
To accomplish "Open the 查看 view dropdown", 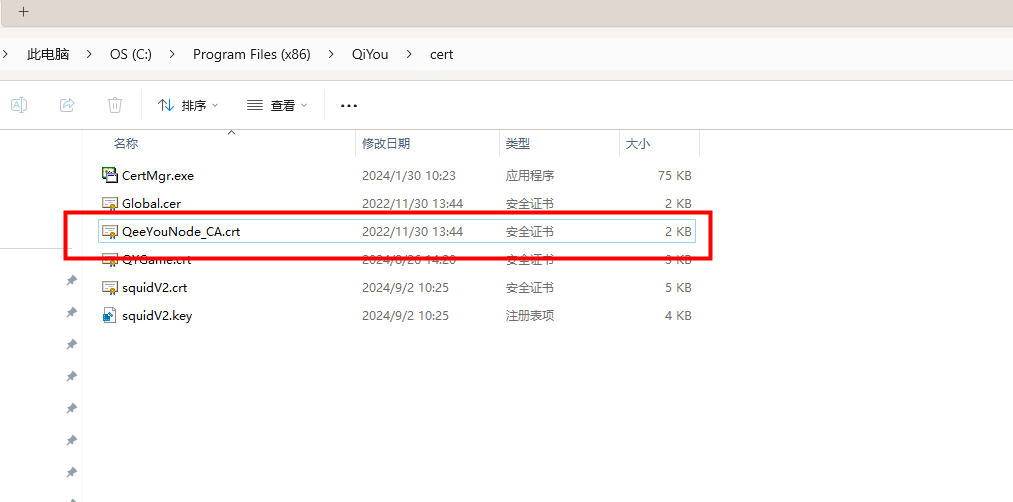I will (x=277, y=105).
